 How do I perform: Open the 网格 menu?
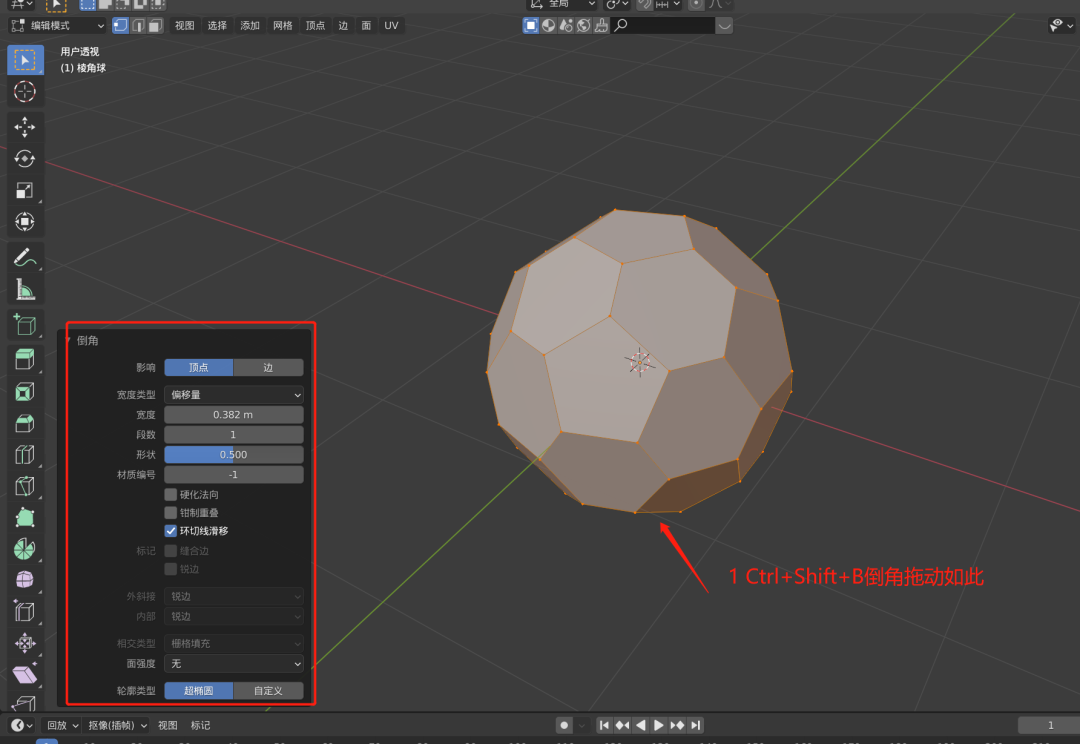[282, 25]
